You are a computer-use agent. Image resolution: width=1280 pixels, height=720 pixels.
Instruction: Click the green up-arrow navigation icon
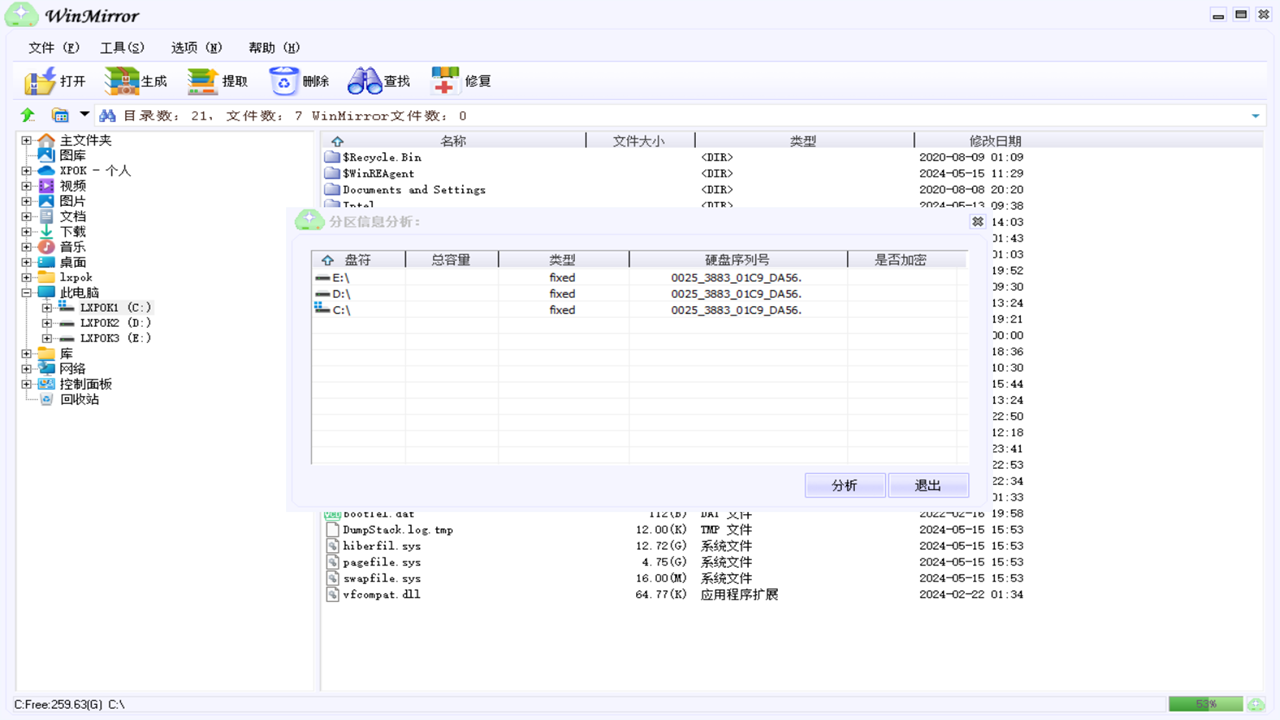pos(27,115)
